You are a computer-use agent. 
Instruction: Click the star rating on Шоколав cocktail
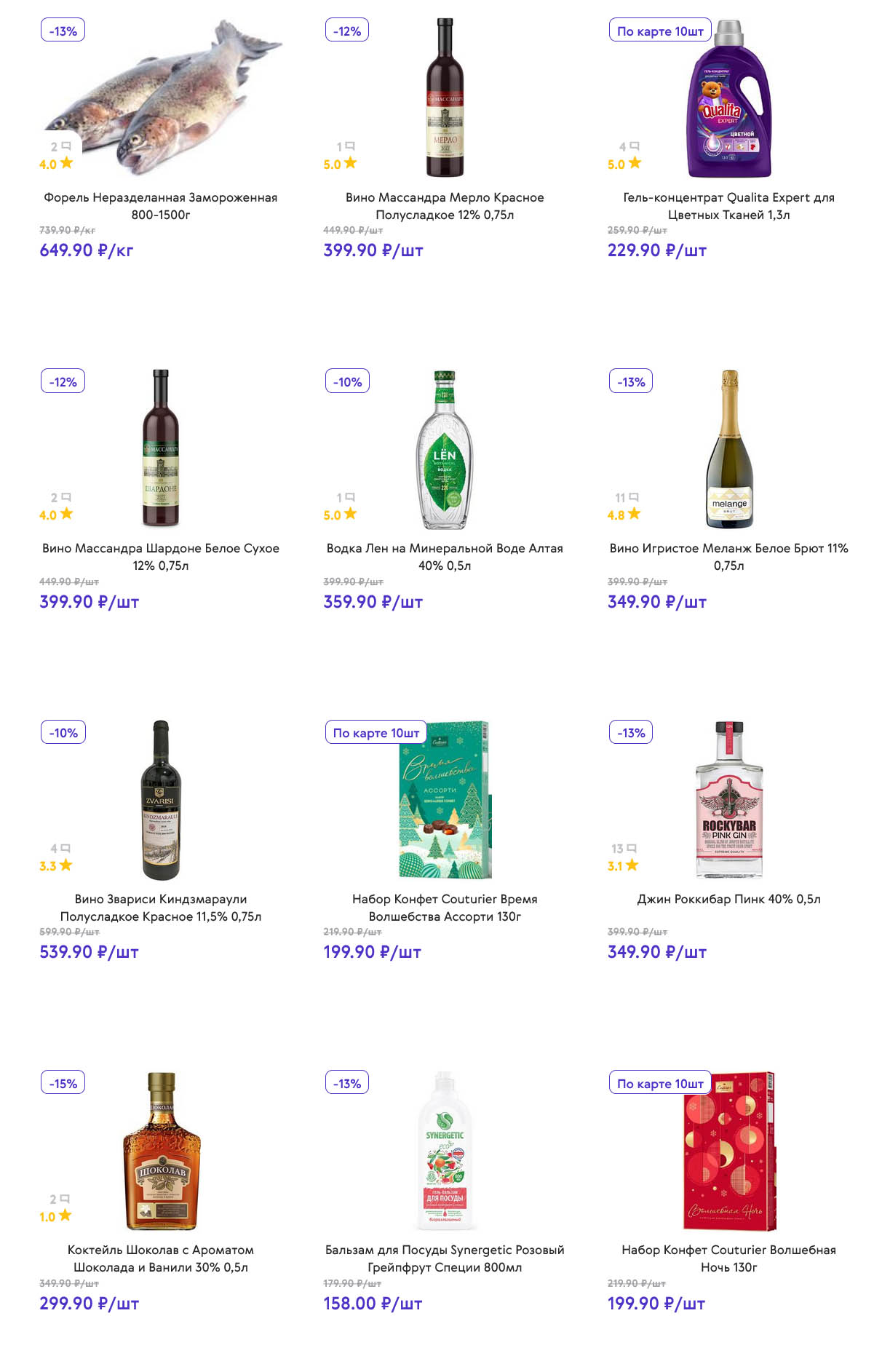tap(65, 1216)
